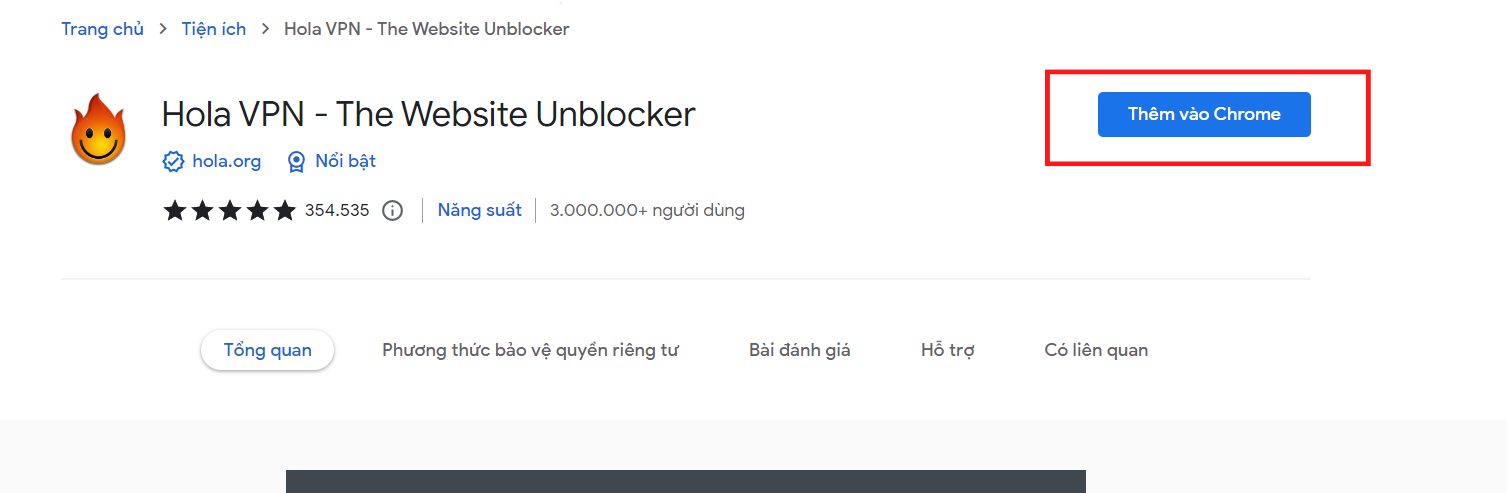Open the Có liên quan tab
The image size is (1507, 493).
(x=1096, y=350)
